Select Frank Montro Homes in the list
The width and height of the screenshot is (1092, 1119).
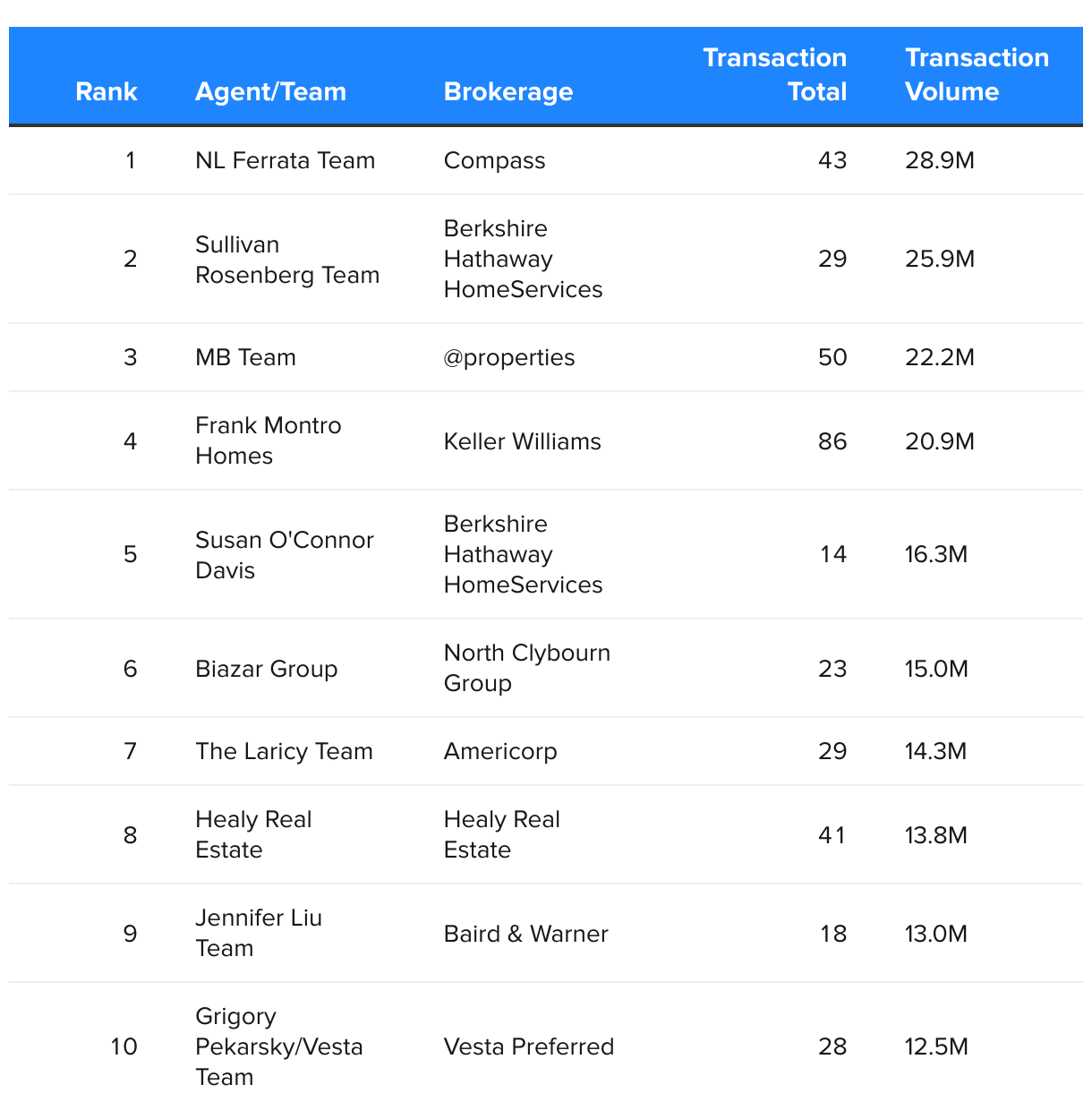[268, 440]
